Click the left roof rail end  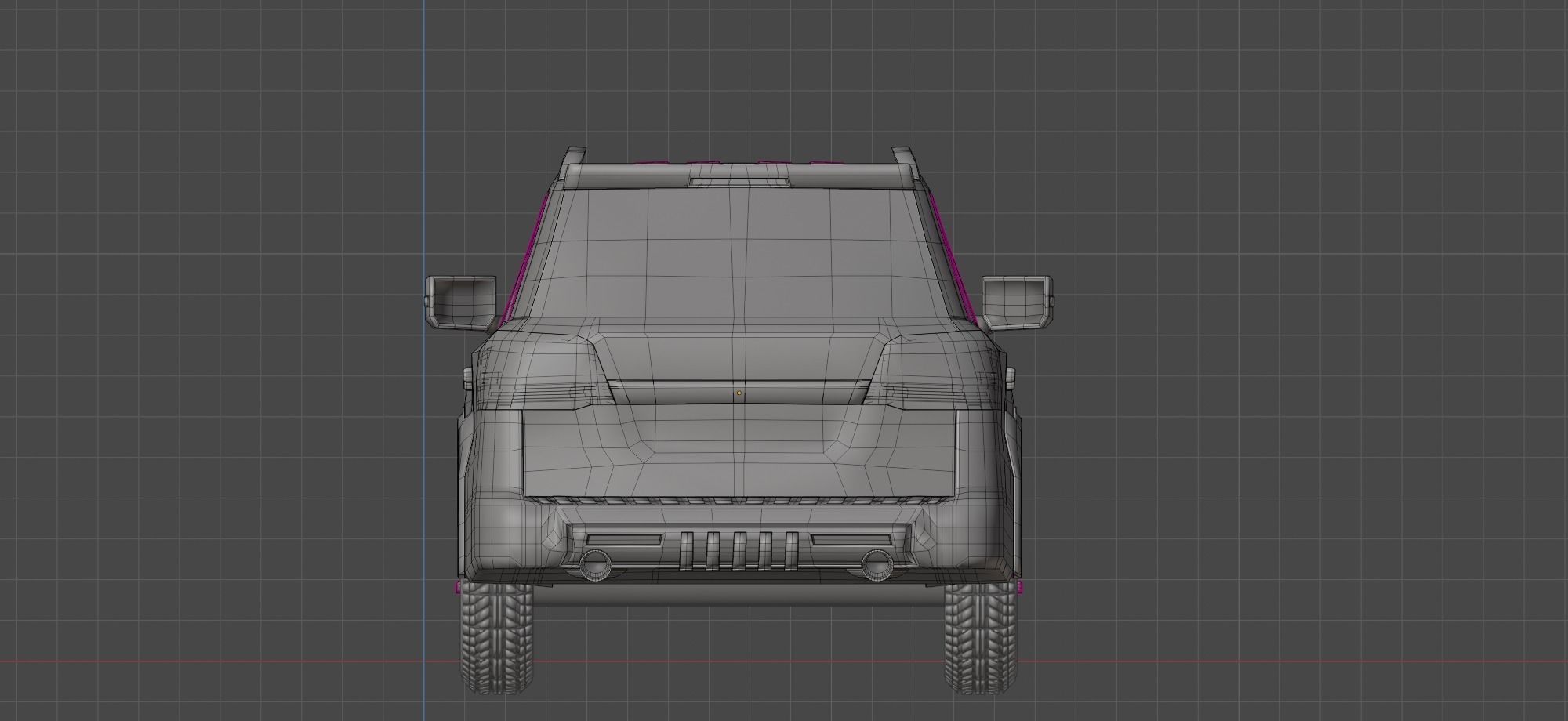[572, 165]
